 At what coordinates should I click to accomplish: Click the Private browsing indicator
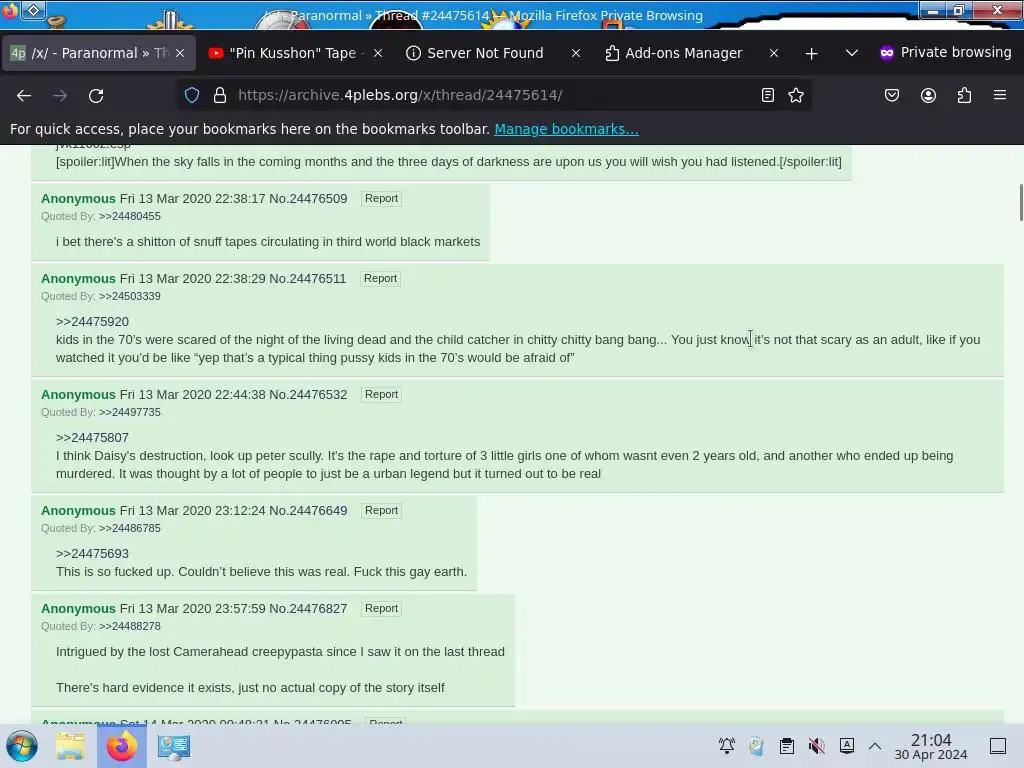click(x=945, y=53)
